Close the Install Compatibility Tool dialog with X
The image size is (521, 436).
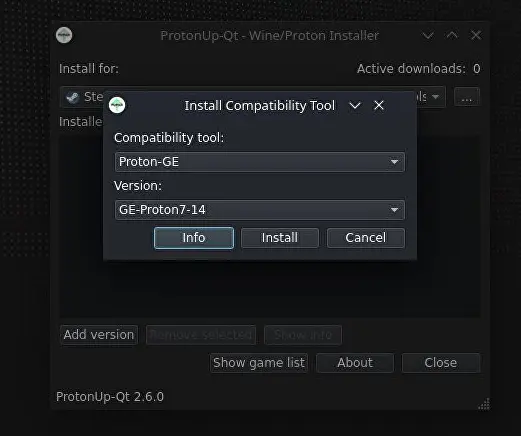[379, 105]
